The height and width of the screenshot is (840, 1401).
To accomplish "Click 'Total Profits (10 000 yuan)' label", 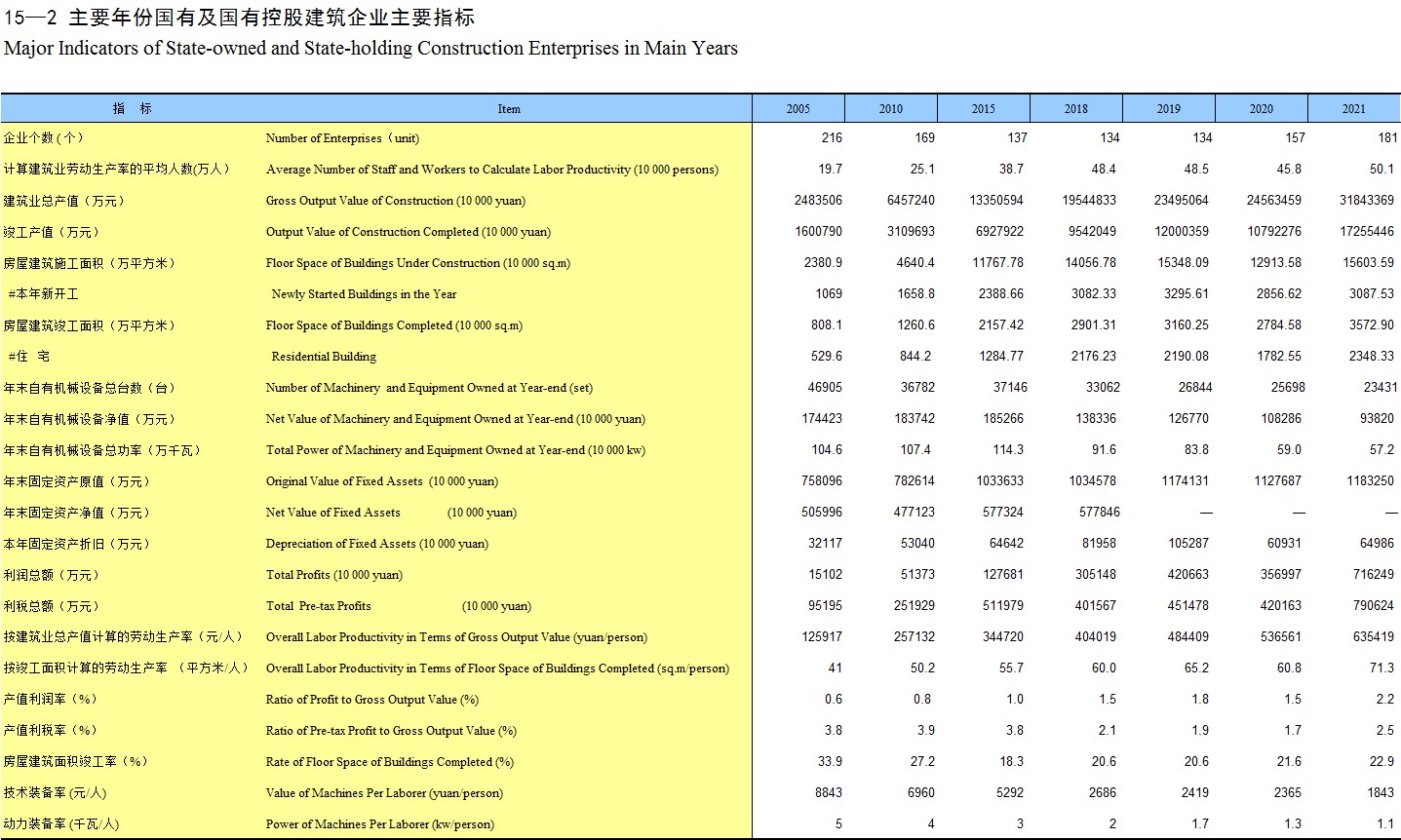I will point(334,575).
